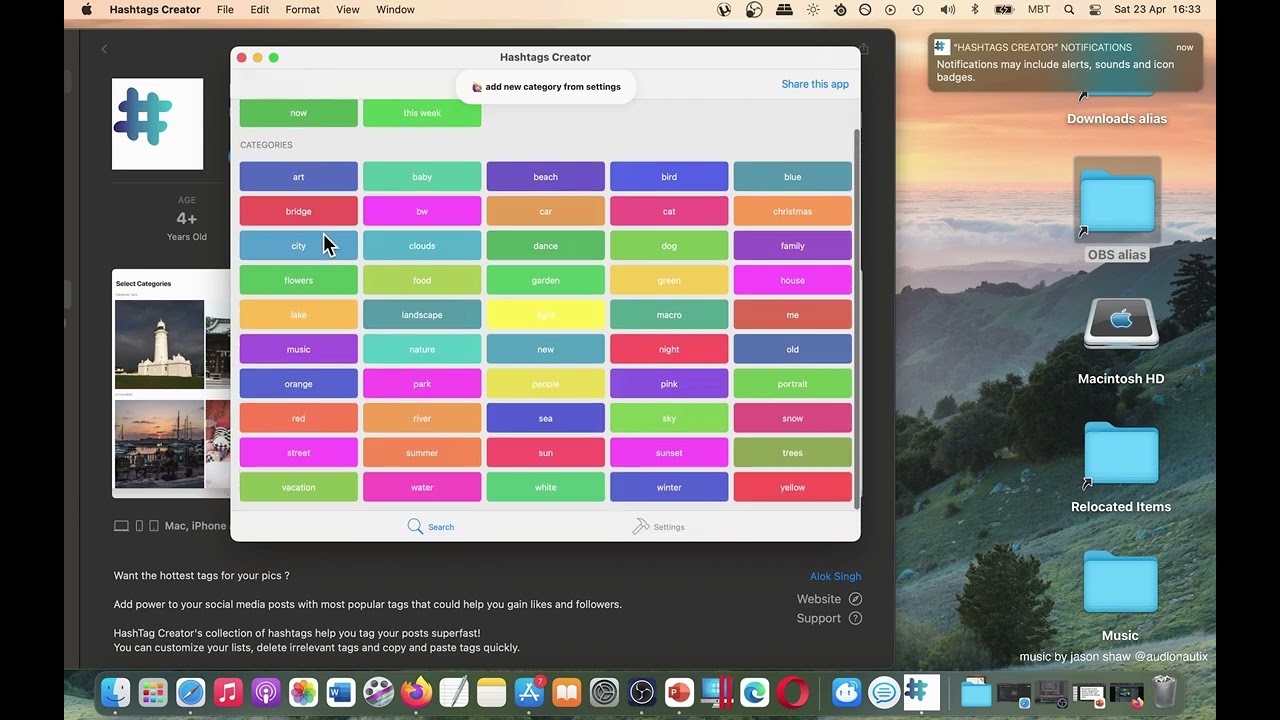
Task: Click the Hashtags Creator window scrollbar
Action: click(856, 318)
